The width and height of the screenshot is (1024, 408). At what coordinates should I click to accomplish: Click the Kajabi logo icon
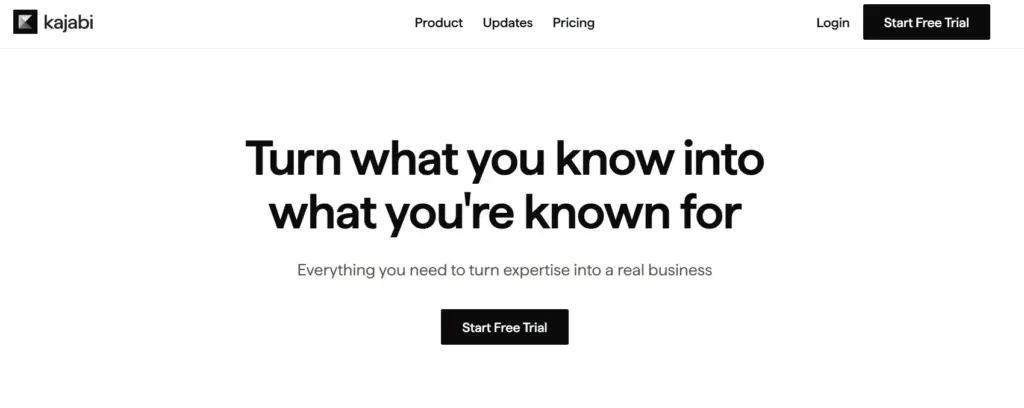point(25,22)
